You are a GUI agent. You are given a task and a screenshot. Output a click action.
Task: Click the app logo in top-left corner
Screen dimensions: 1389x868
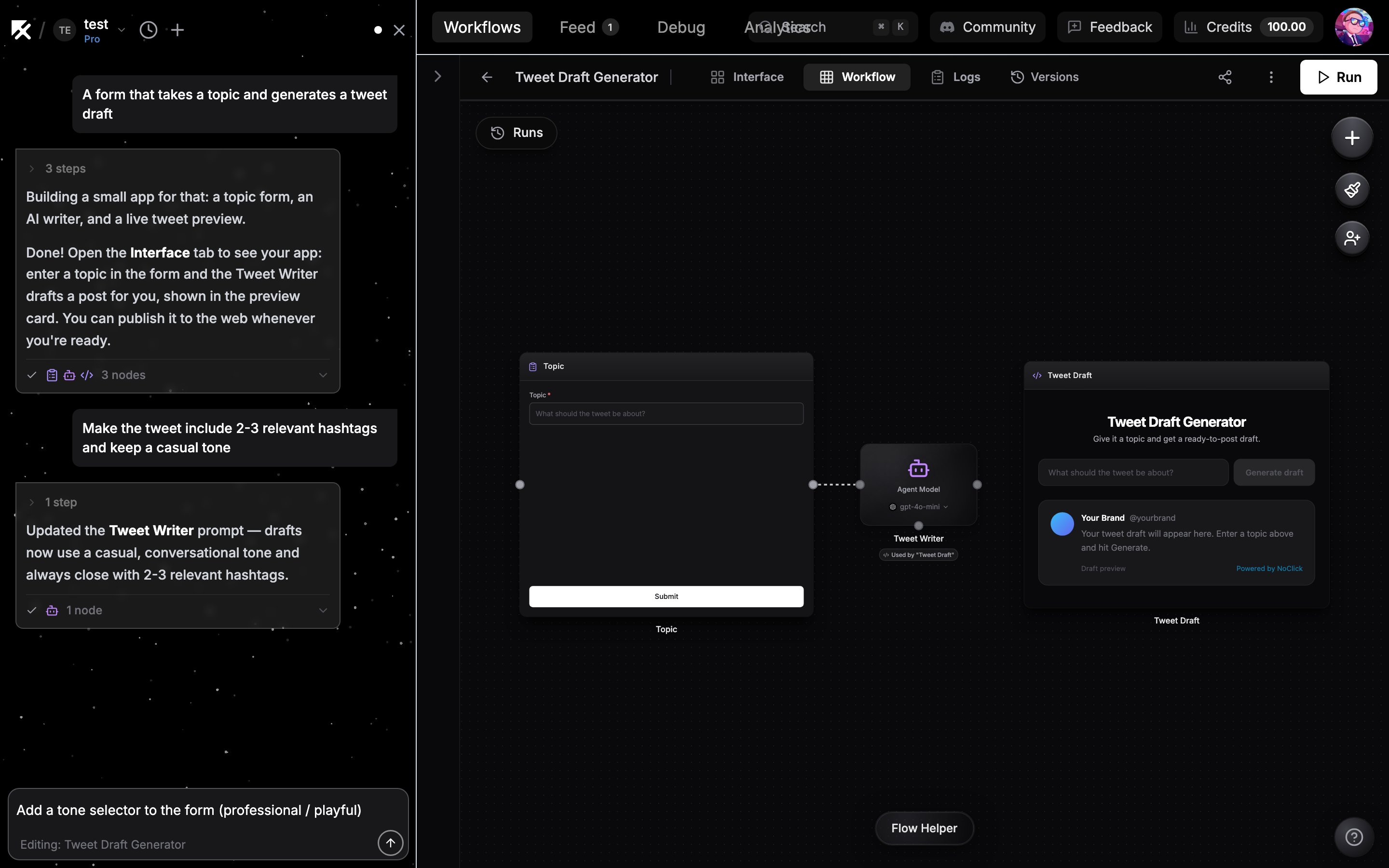click(x=21, y=29)
